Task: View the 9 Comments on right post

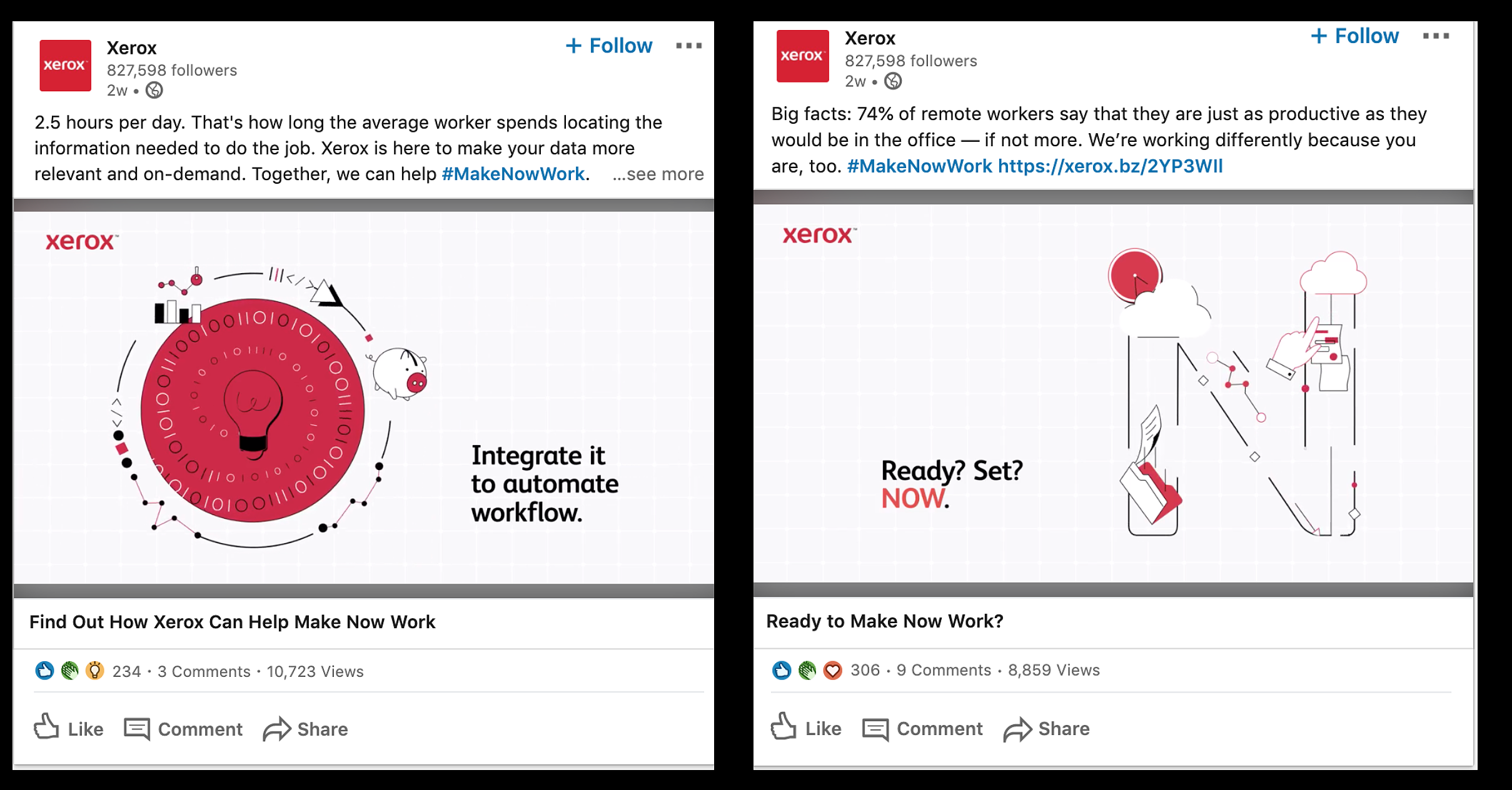Action: [x=944, y=670]
